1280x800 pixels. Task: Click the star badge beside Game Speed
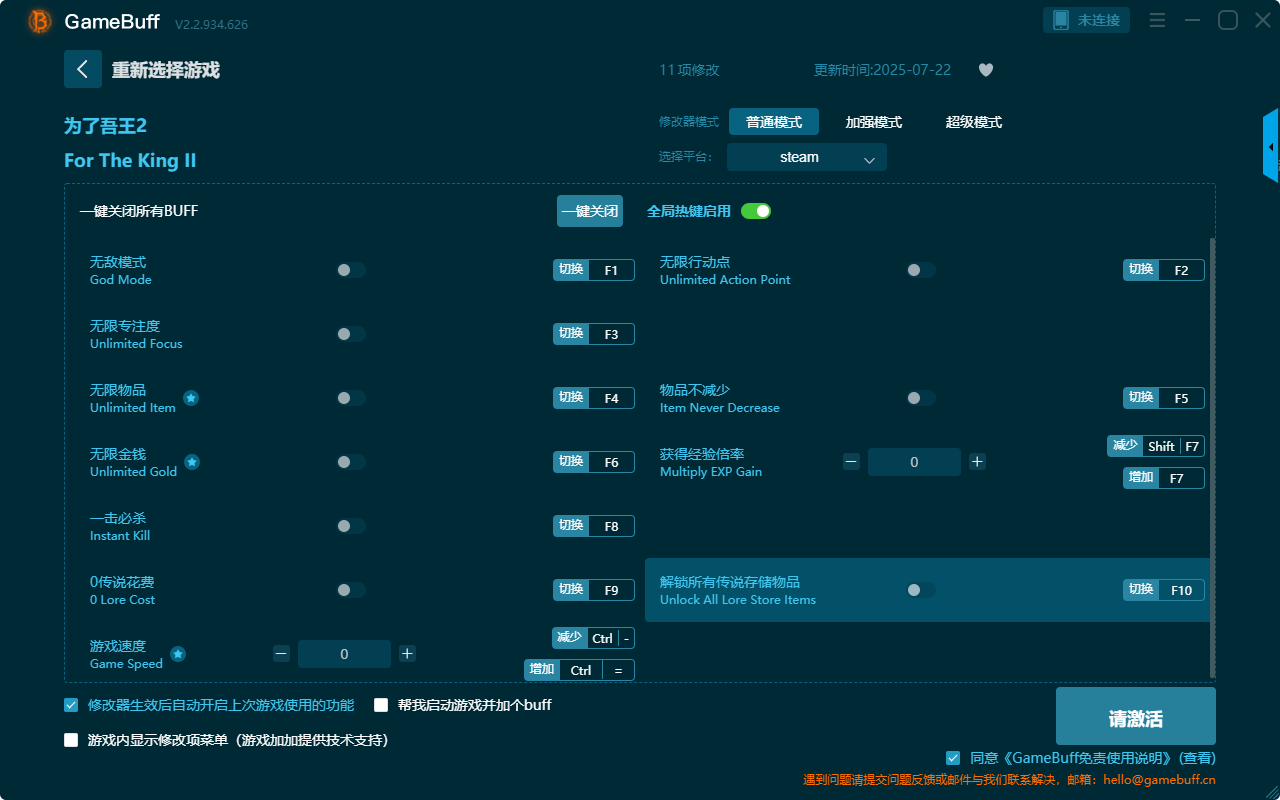178,654
